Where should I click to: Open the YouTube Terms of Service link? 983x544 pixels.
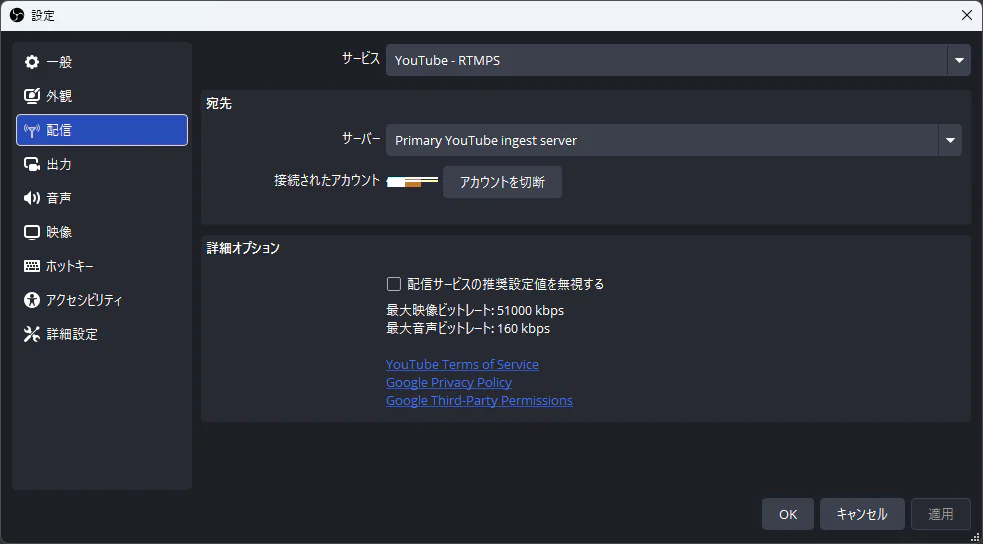(x=462, y=365)
